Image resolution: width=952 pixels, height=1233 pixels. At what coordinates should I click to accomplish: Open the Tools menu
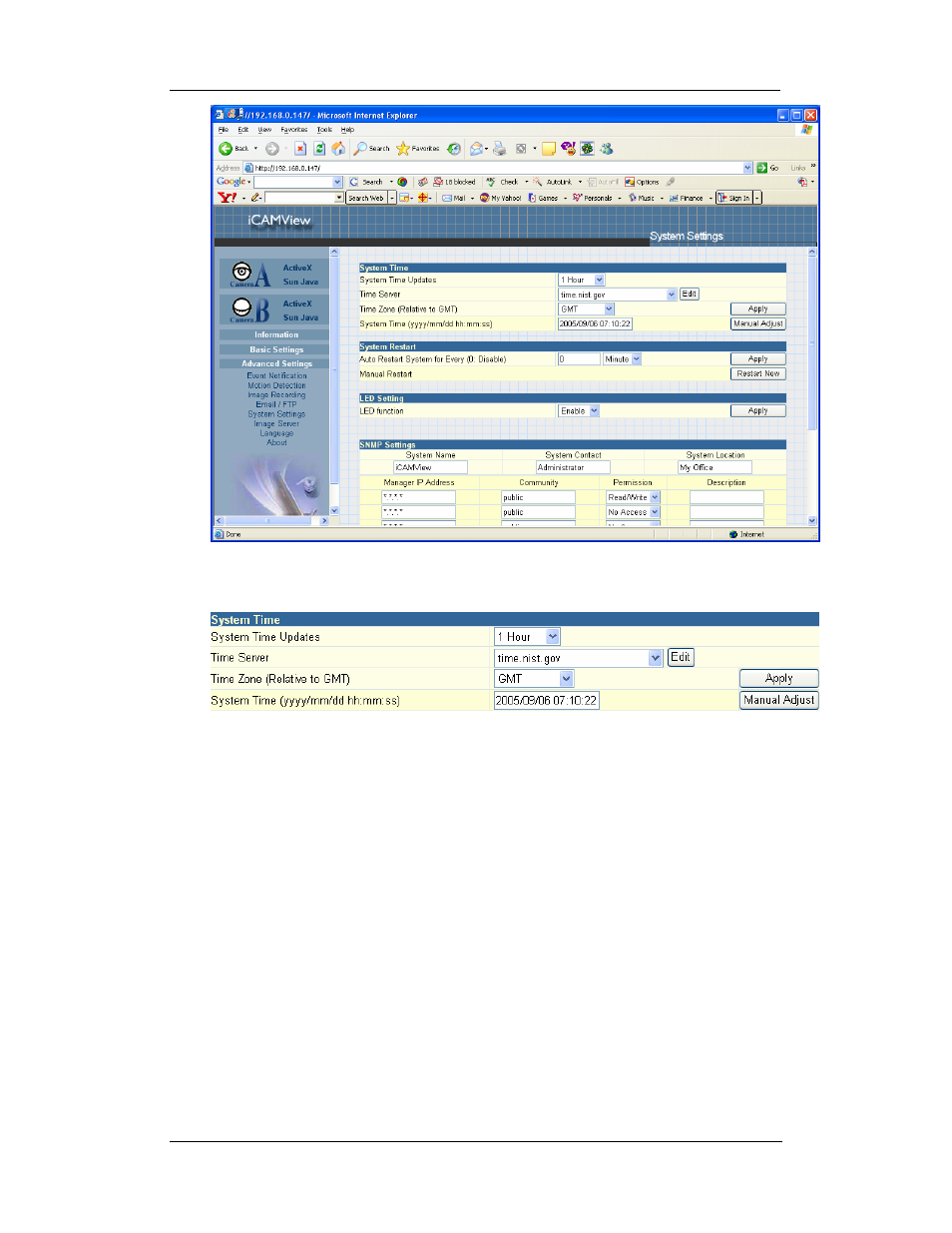tap(324, 130)
